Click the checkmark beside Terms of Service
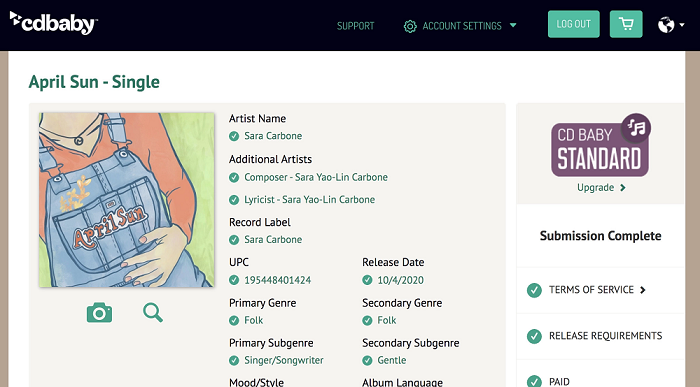Screen dimensions: 700x387 coord(534,290)
